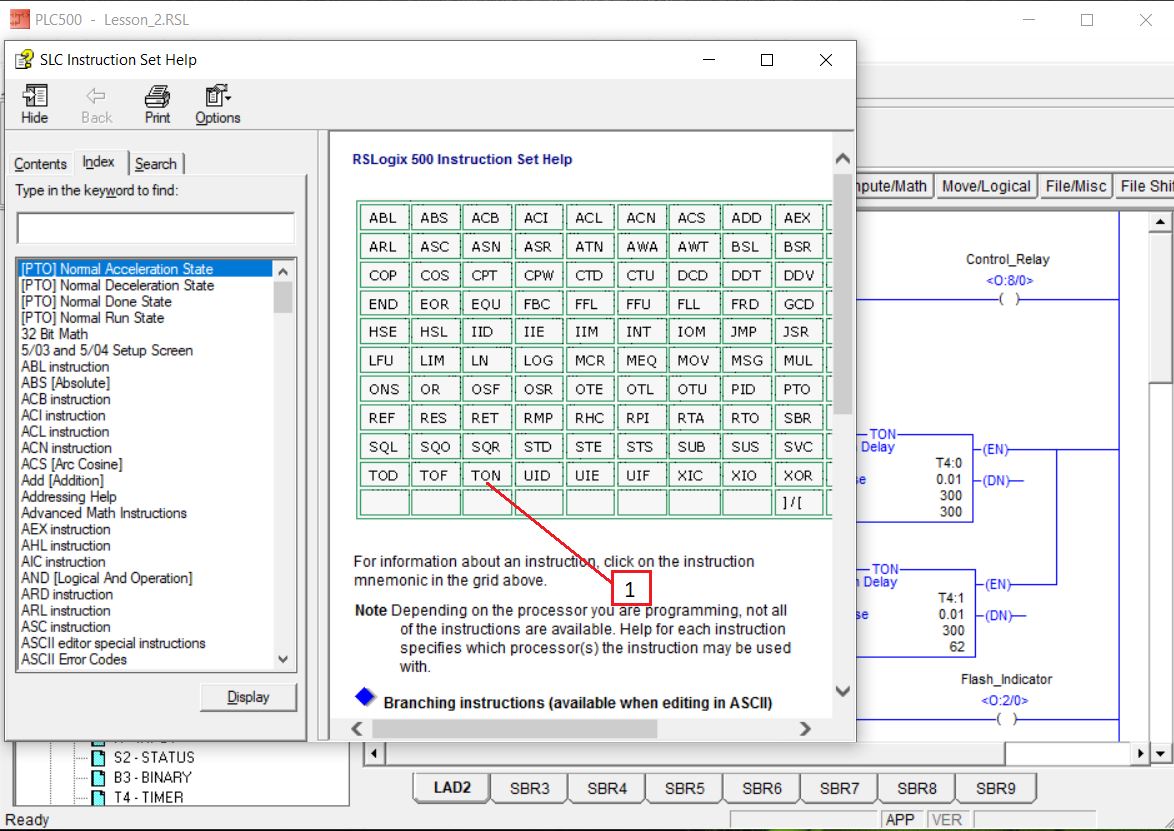Select the SBR7 subroutine tab
The image size is (1174, 831).
click(x=839, y=788)
